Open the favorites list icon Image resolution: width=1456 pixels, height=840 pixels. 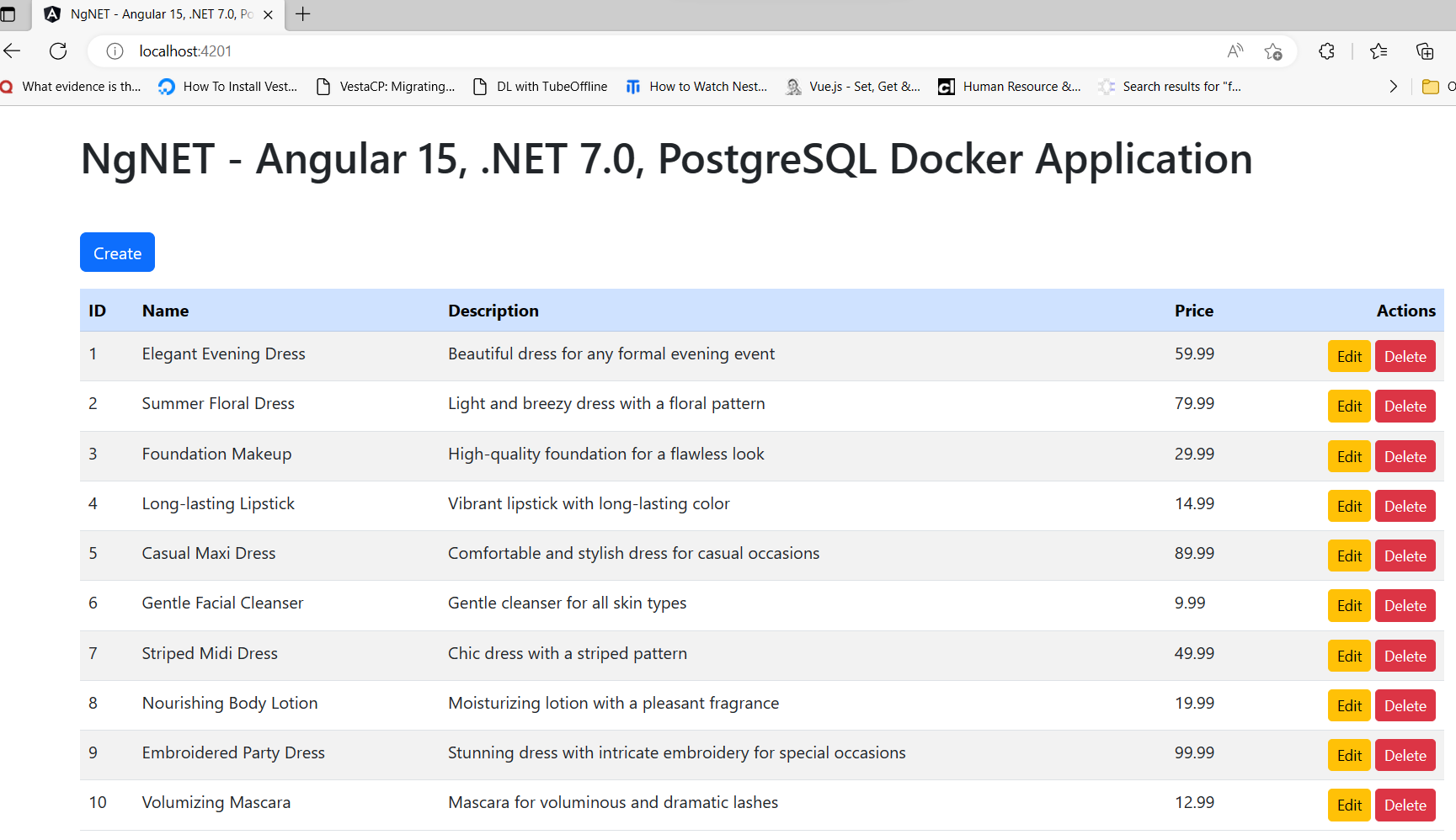tap(1379, 51)
